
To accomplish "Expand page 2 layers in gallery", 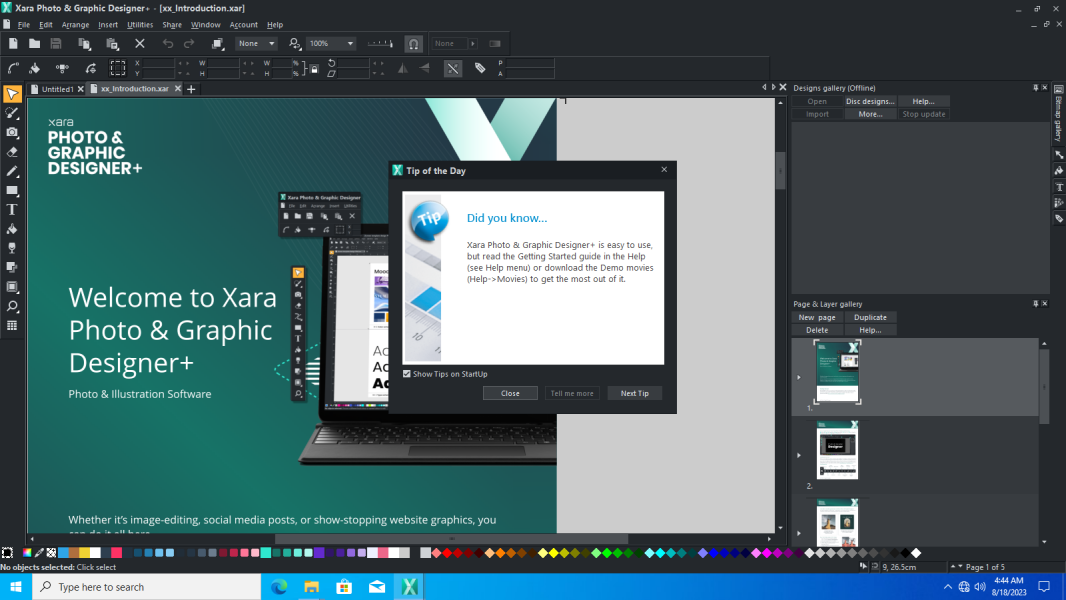I will (799, 455).
